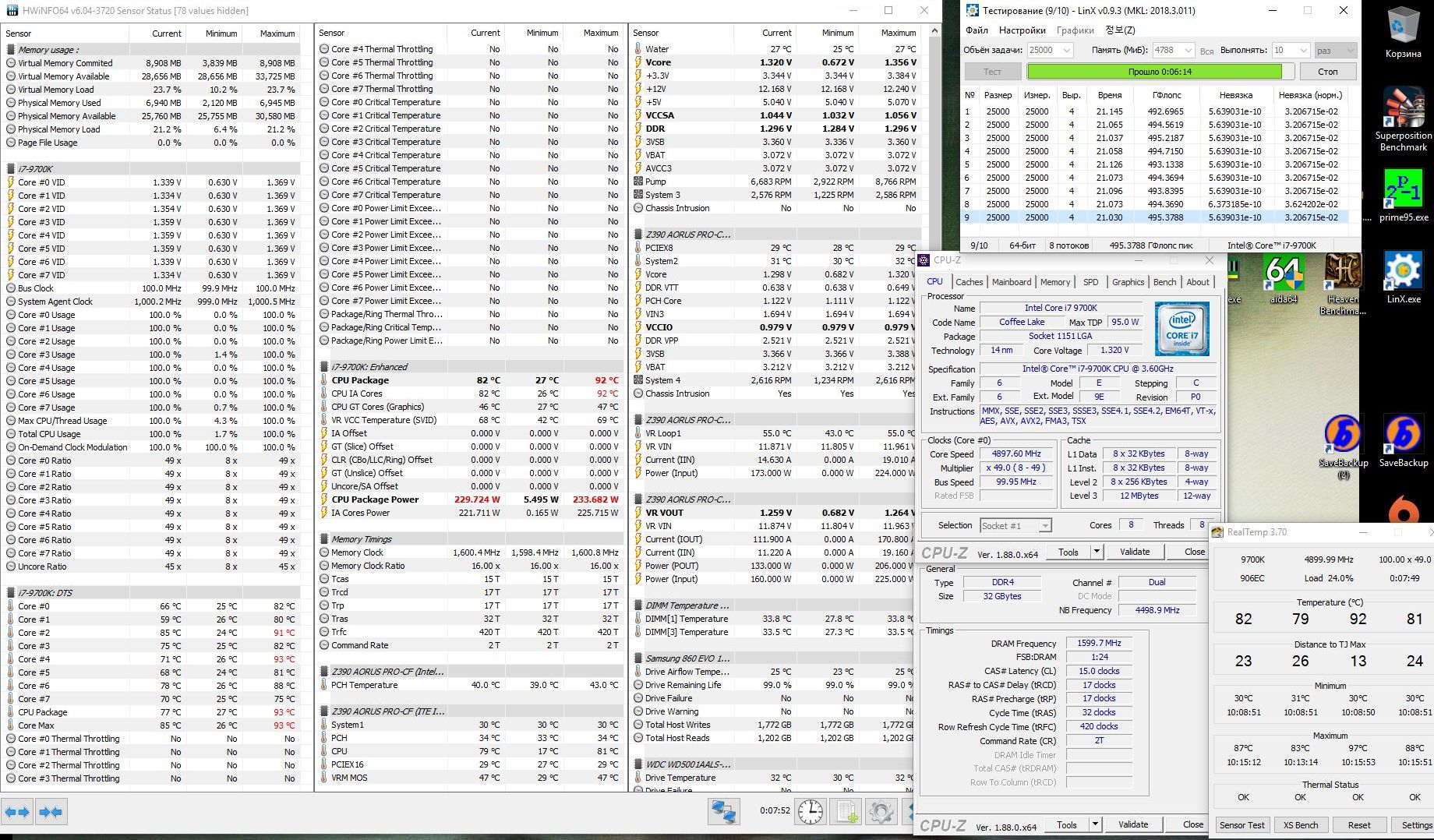Switch to the Caches tab in CPU-Z
This screenshot has width=1434, height=840.
point(969,282)
